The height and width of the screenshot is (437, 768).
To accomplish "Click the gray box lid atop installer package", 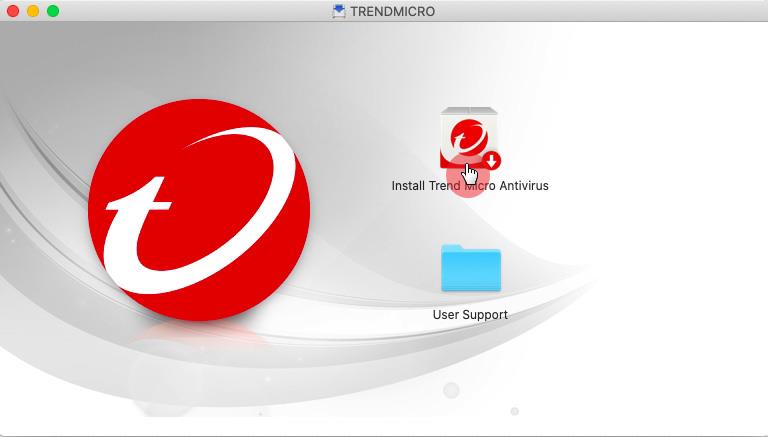I will pos(469,111).
